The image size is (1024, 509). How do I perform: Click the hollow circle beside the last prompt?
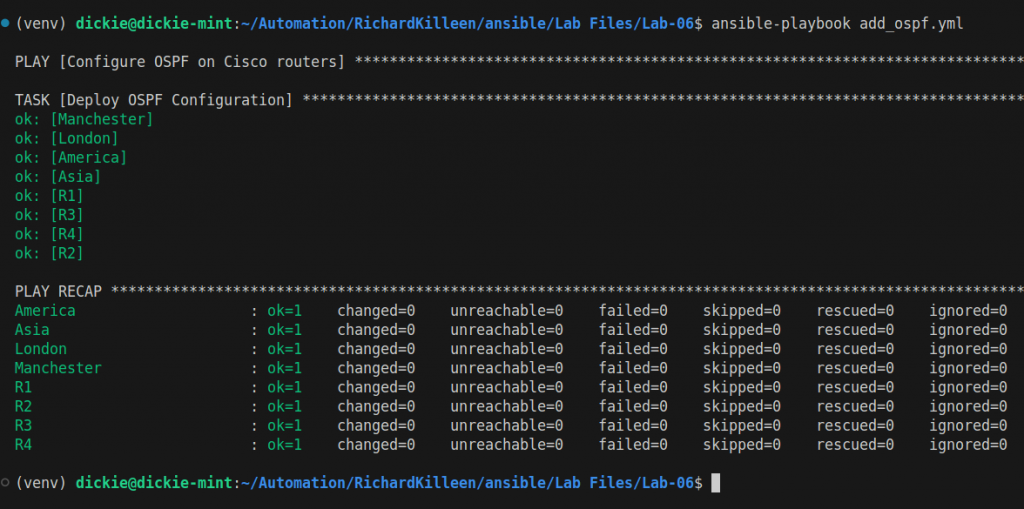point(7,483)
